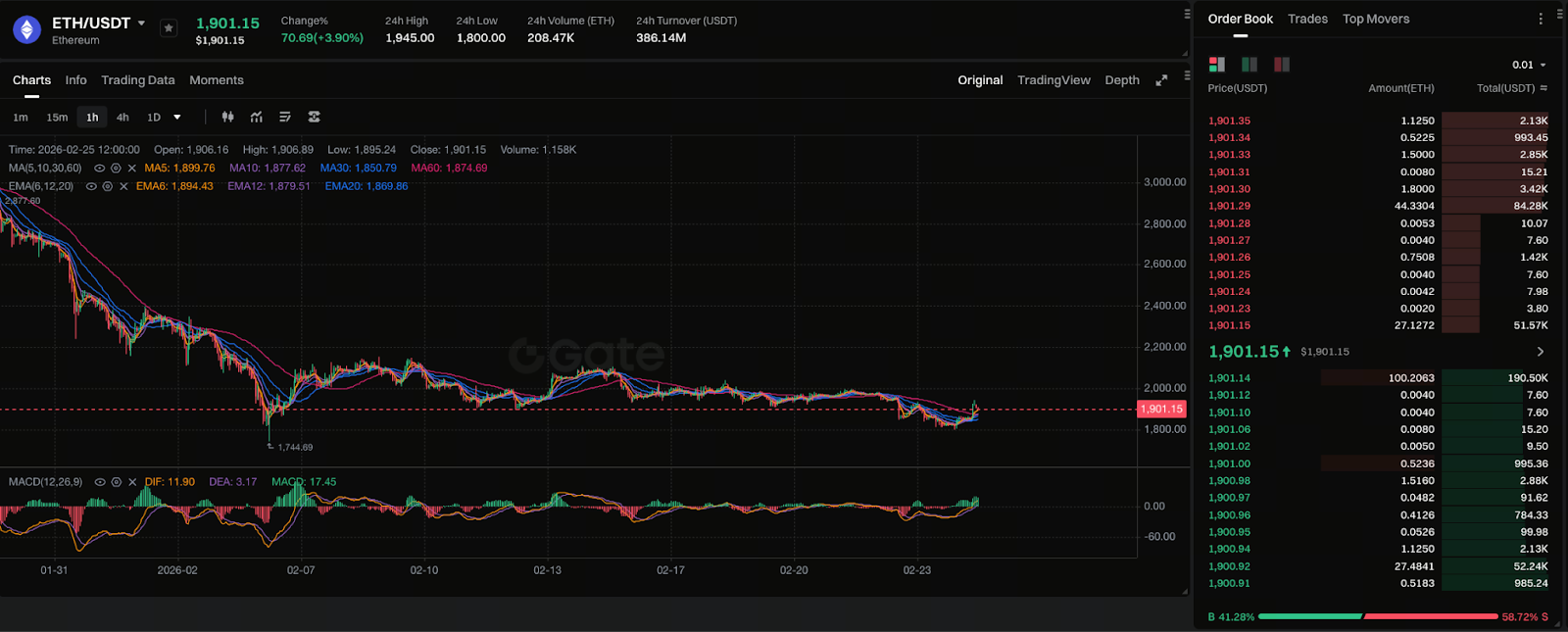
Task: Open the ETH/USDT pair selector dropdown
Action: pyautogui.click(x=141, y=23)
